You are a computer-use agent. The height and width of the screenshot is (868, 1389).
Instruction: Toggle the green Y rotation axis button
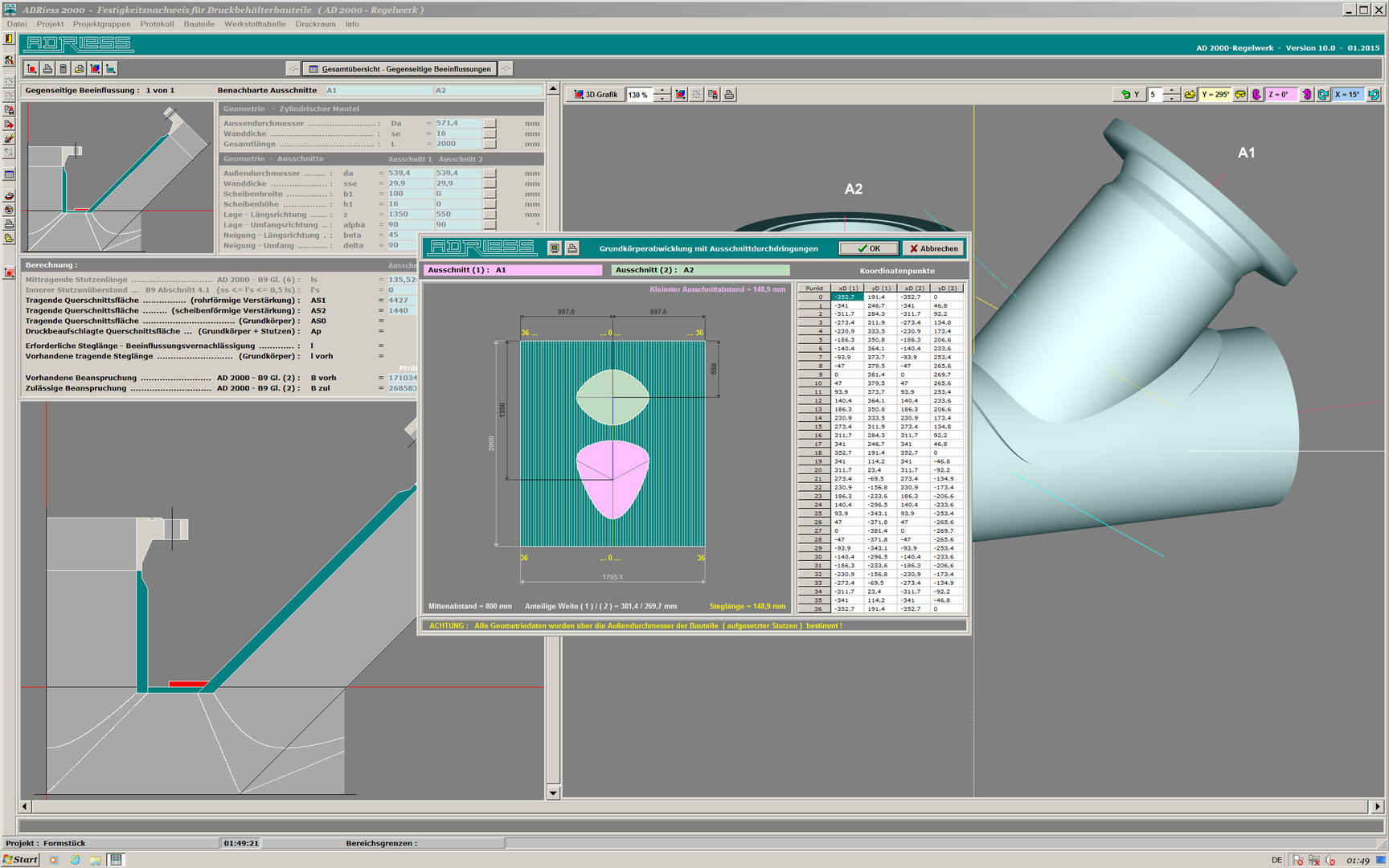(x=1130, y=95)
